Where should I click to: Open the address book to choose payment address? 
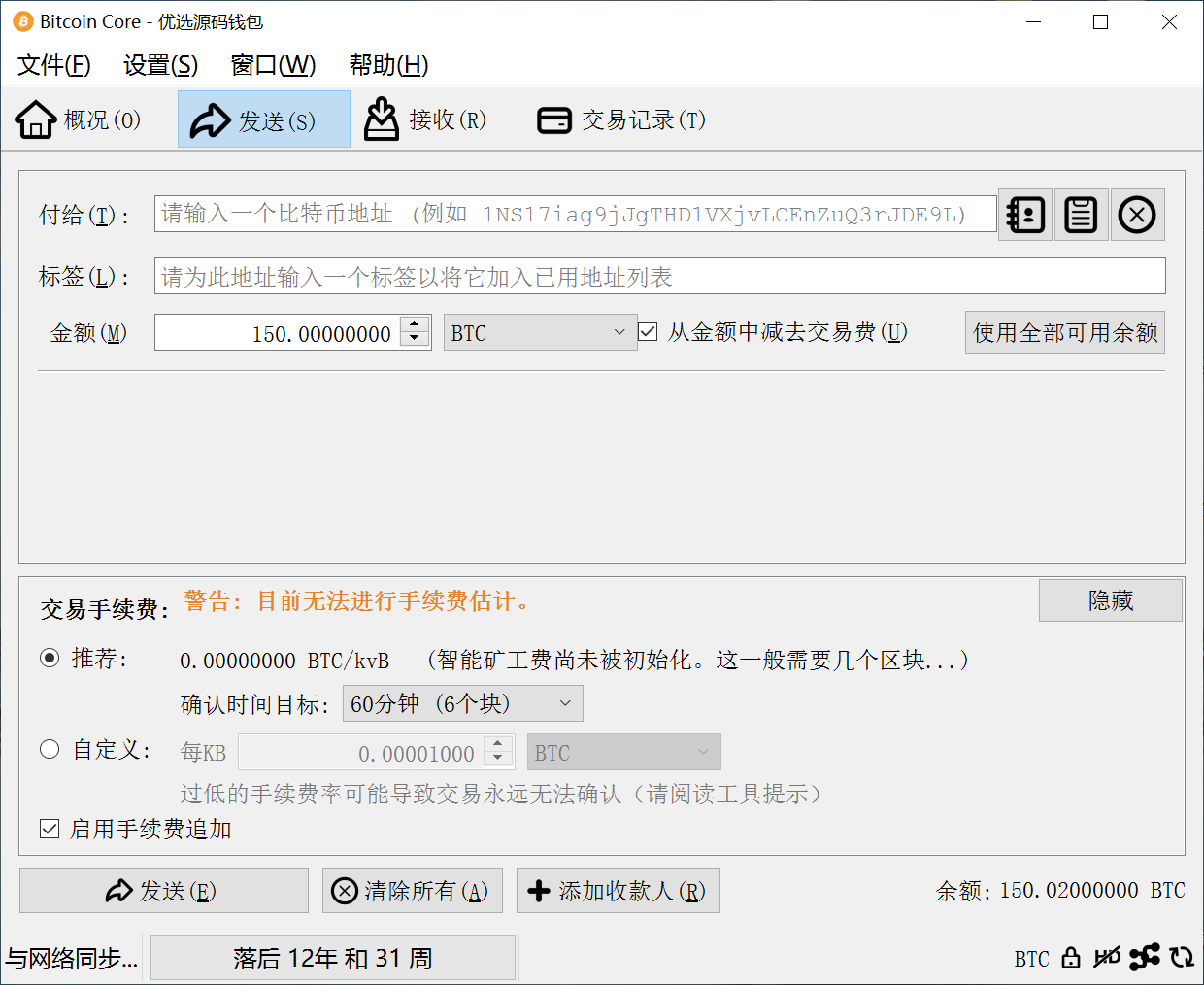[1024, 214]
